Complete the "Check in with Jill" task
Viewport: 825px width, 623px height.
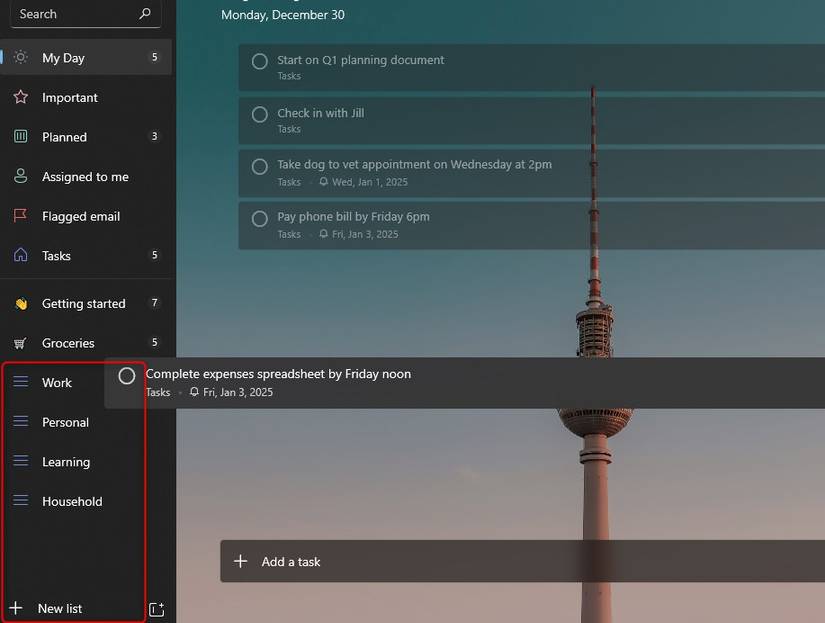point(259,115)
